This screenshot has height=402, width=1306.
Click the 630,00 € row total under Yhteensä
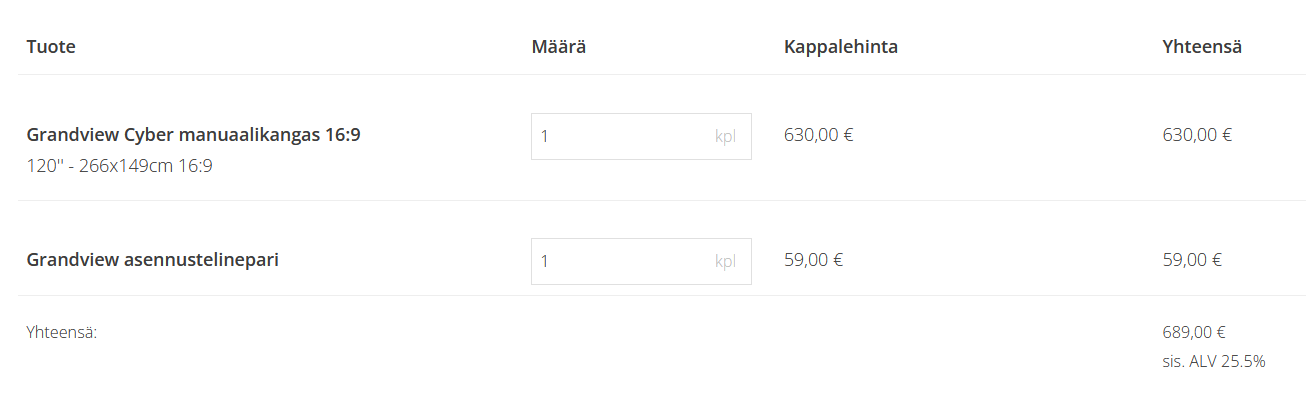click(1196, 135)
